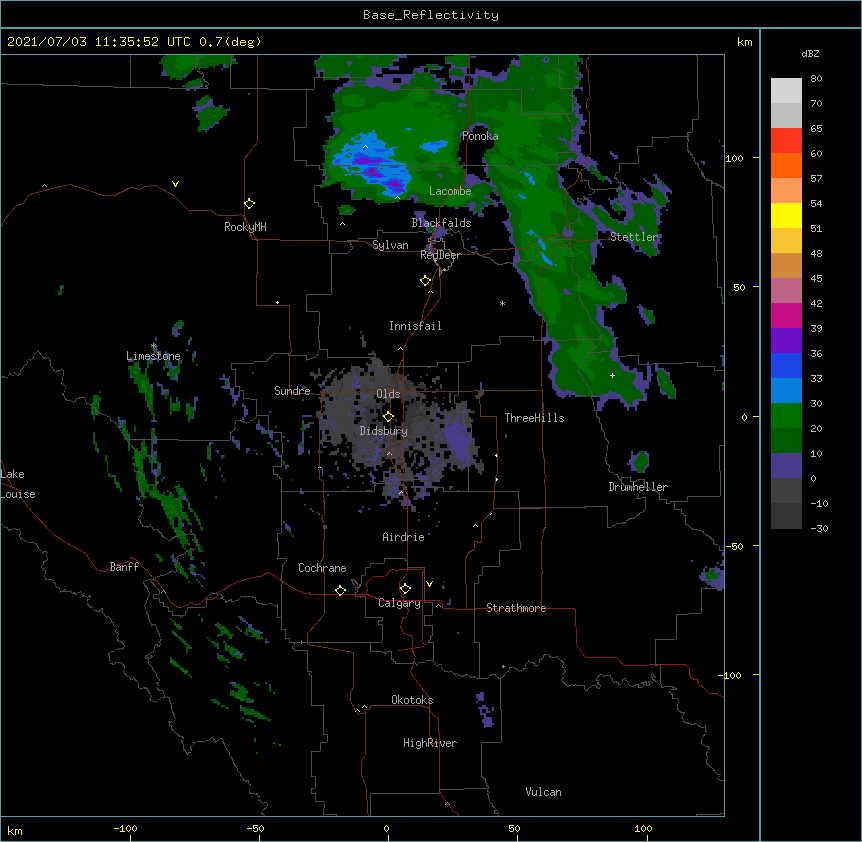Screen dimensions: 862x842
Task: Click the km unit label at bottom left
Action: [15, 831]
